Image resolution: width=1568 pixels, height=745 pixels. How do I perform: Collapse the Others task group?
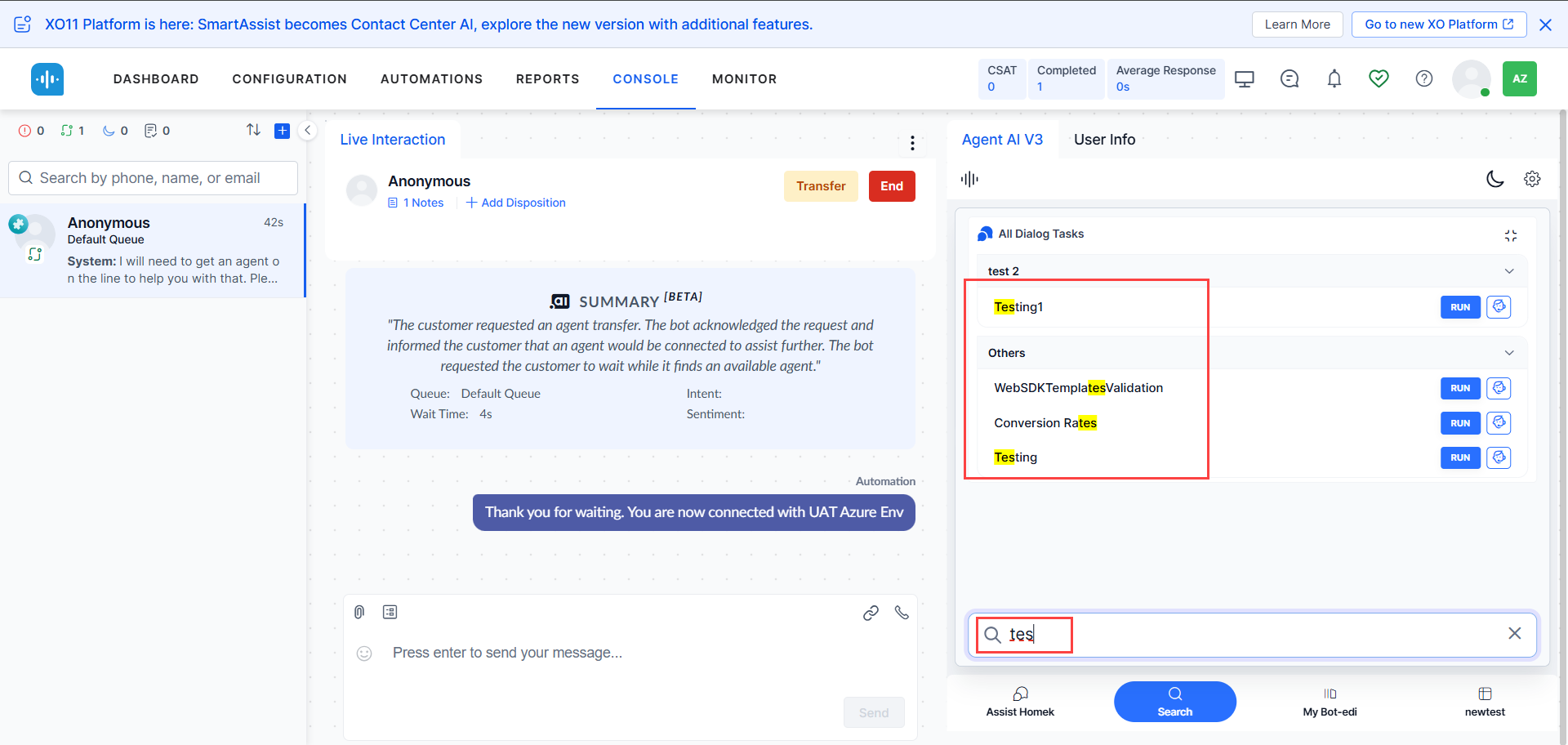pos(1508,353)
